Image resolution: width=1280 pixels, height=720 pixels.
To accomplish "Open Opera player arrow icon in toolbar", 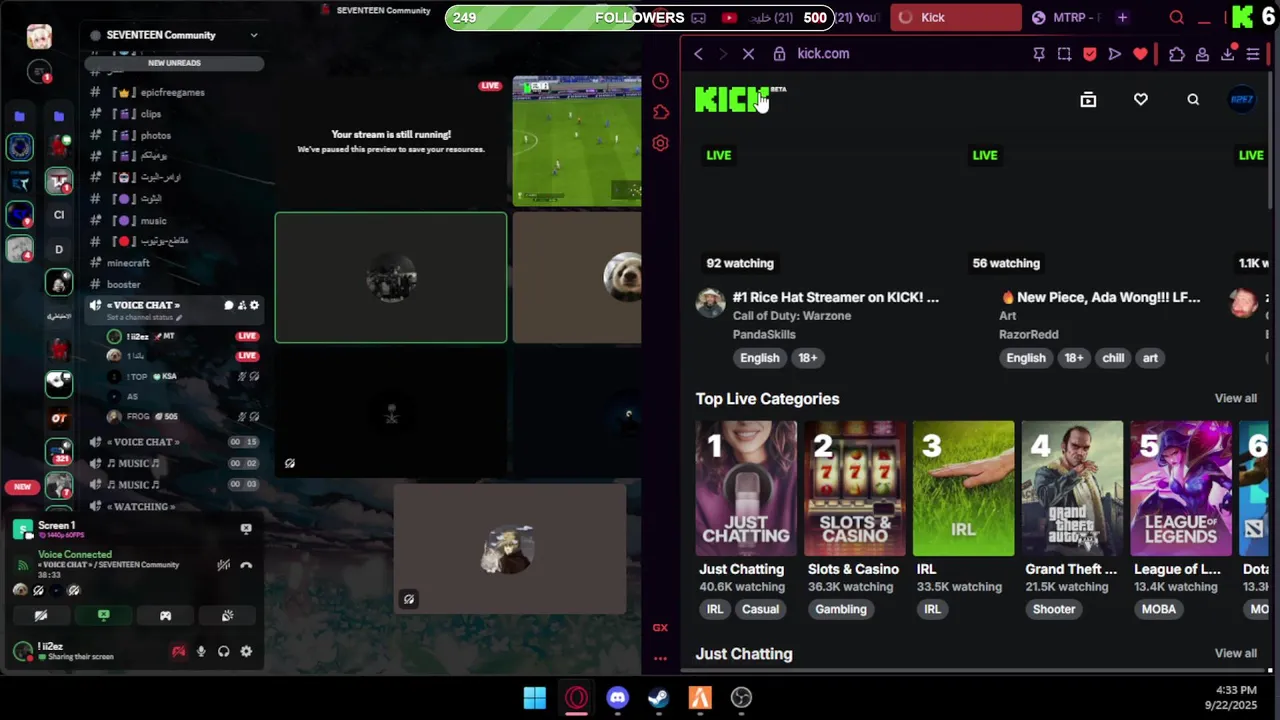I will (x=1115, y=54).
